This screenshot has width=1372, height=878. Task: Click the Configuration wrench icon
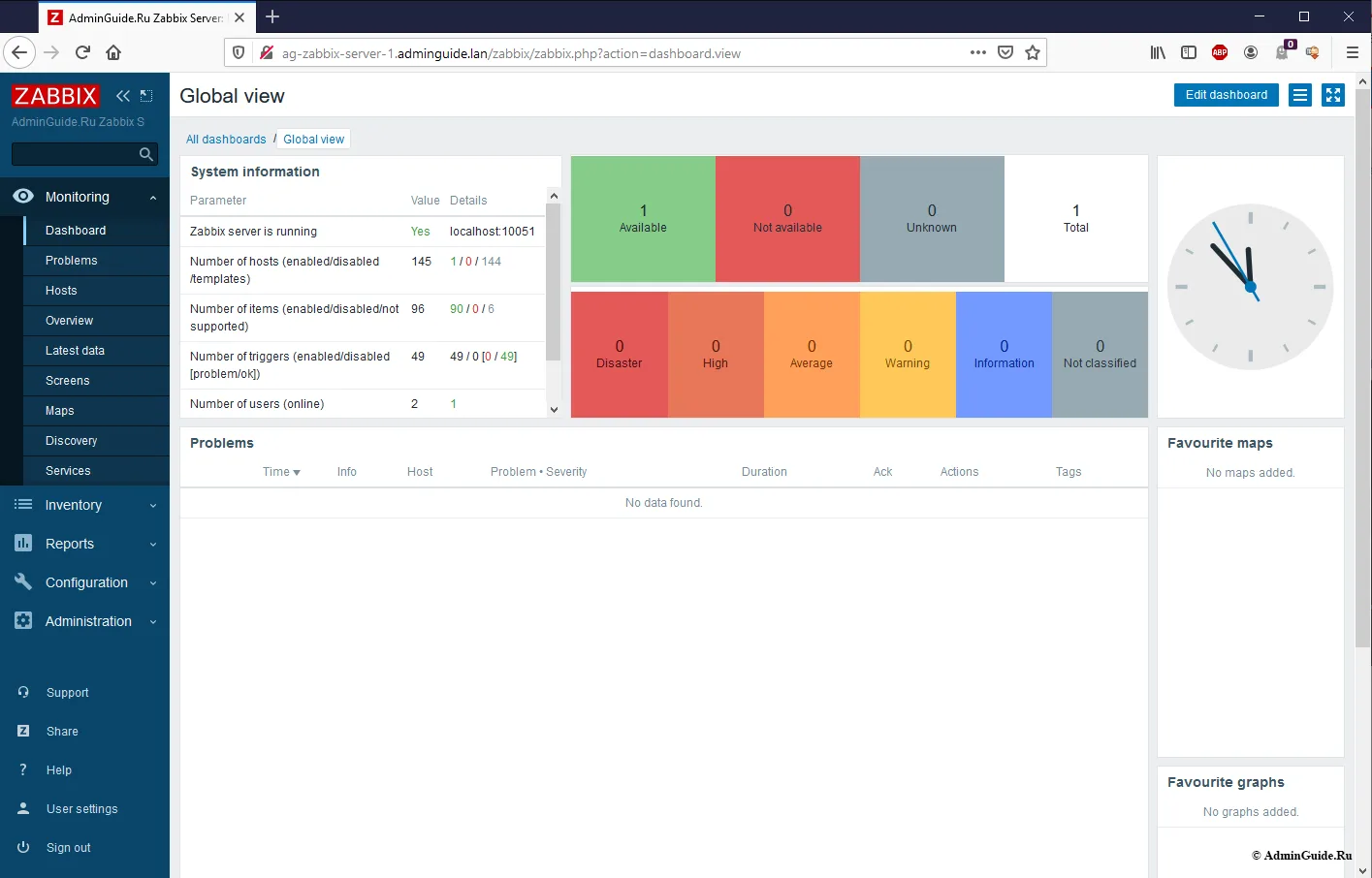pyautogui.click(x=23, y=581)
